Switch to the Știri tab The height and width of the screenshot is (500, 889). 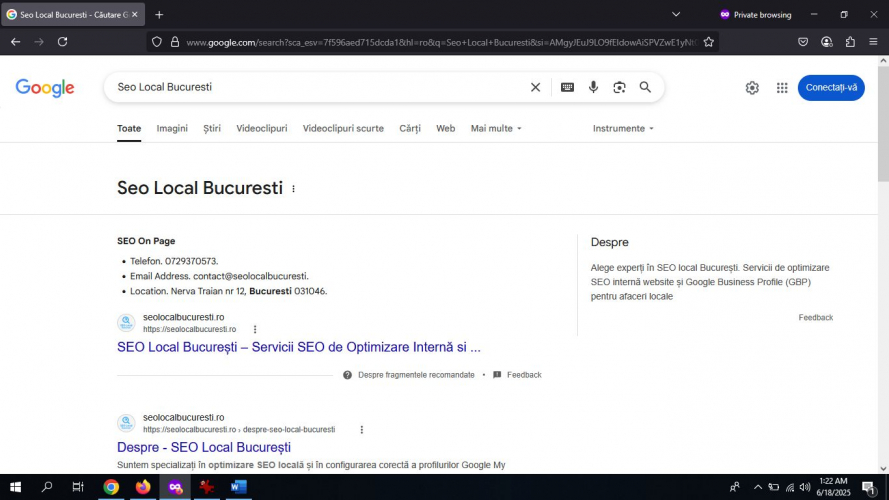212,129
